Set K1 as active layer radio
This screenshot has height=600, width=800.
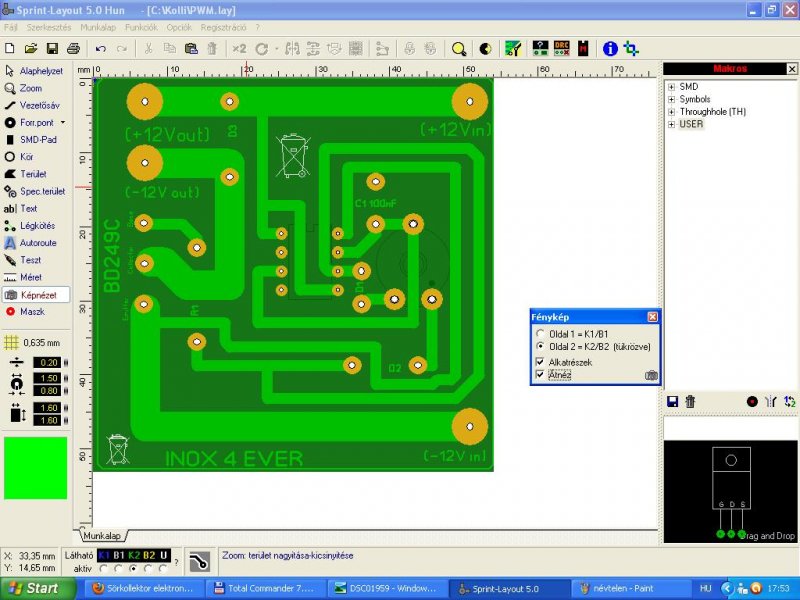tap(104, 568)
